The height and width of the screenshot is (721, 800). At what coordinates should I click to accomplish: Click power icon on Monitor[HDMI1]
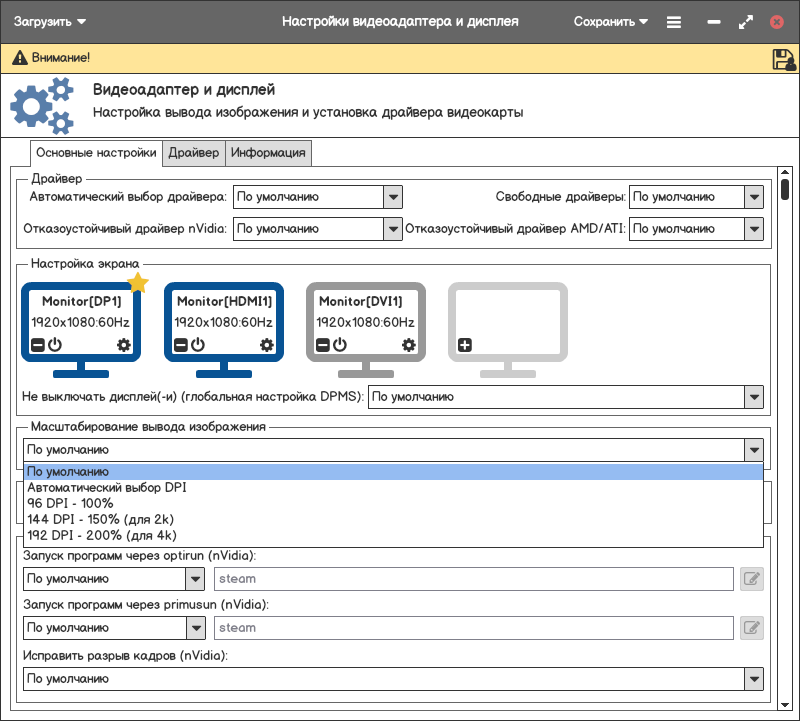point(198,345)
